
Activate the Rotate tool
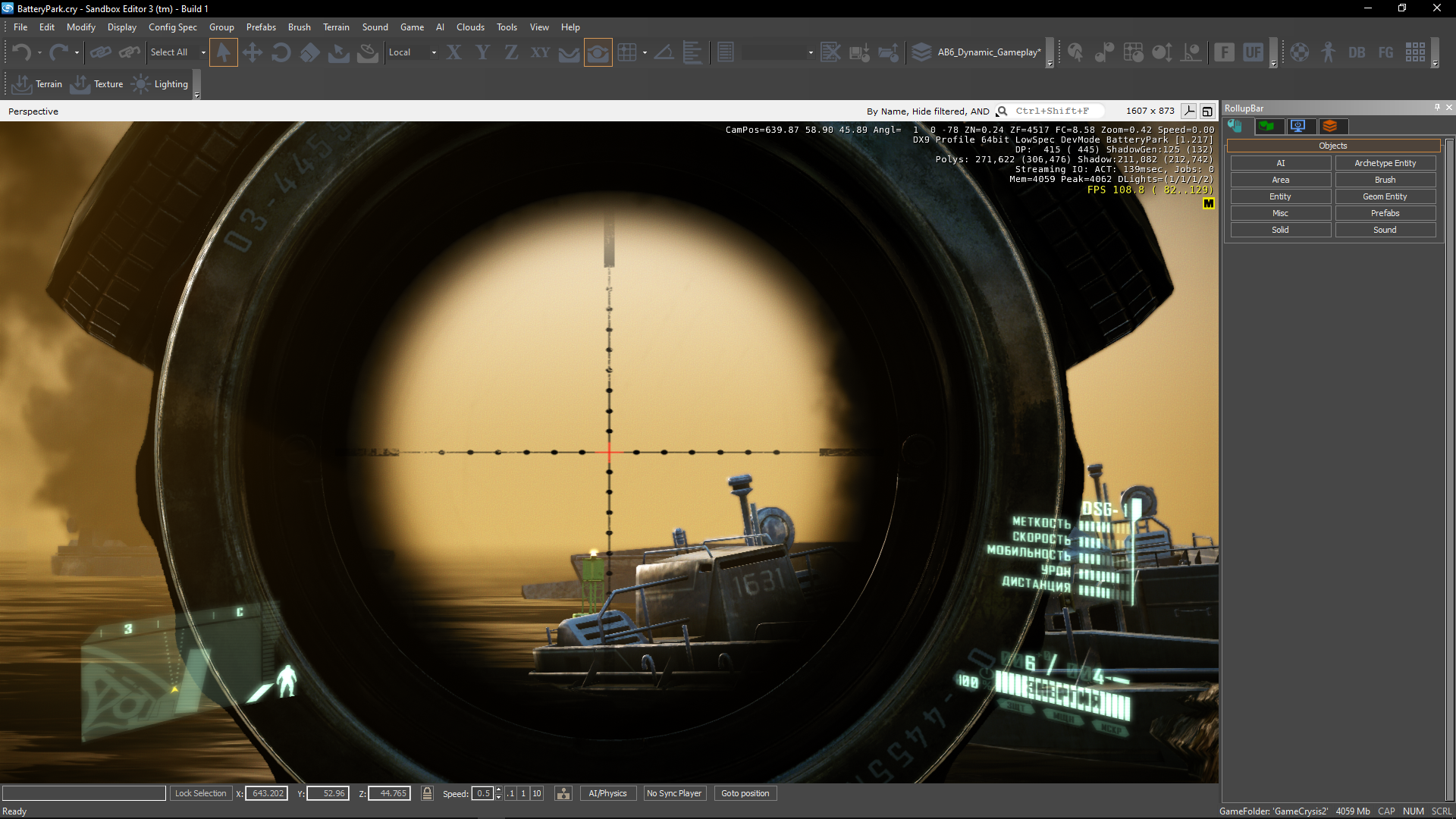pos(281,52)
